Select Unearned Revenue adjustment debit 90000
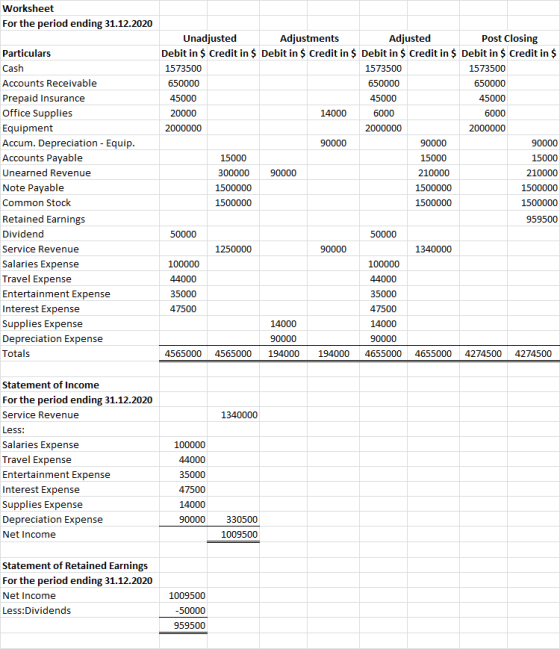This screenshot has height=649, width=560. click(x=283, y=173)
